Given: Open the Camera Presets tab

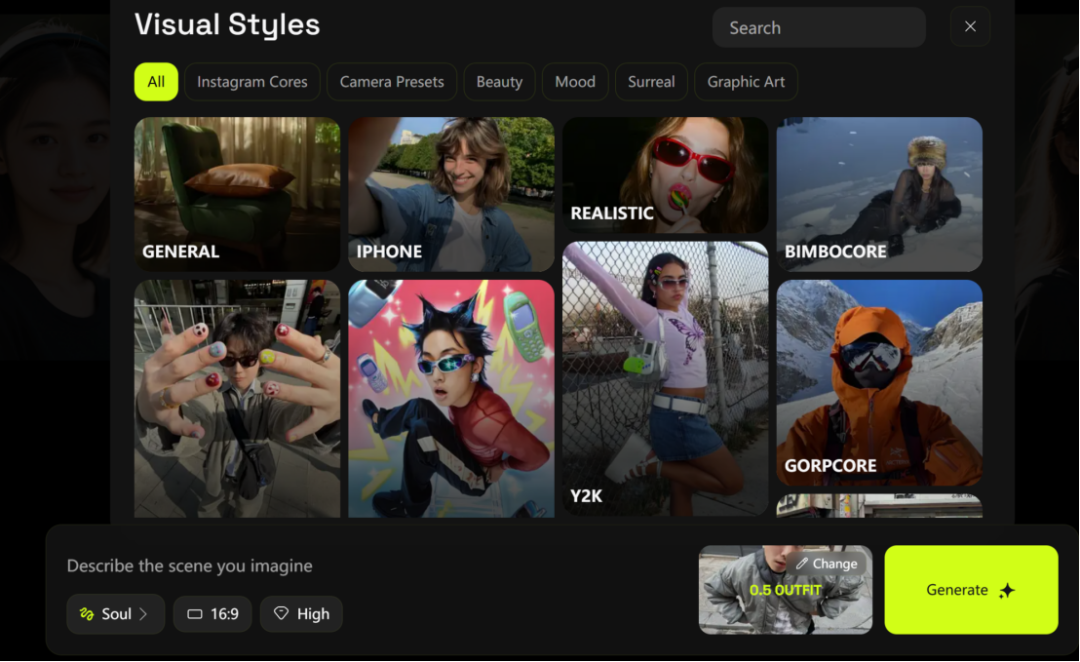Looking at the screenshot, I should pos(392,82).
